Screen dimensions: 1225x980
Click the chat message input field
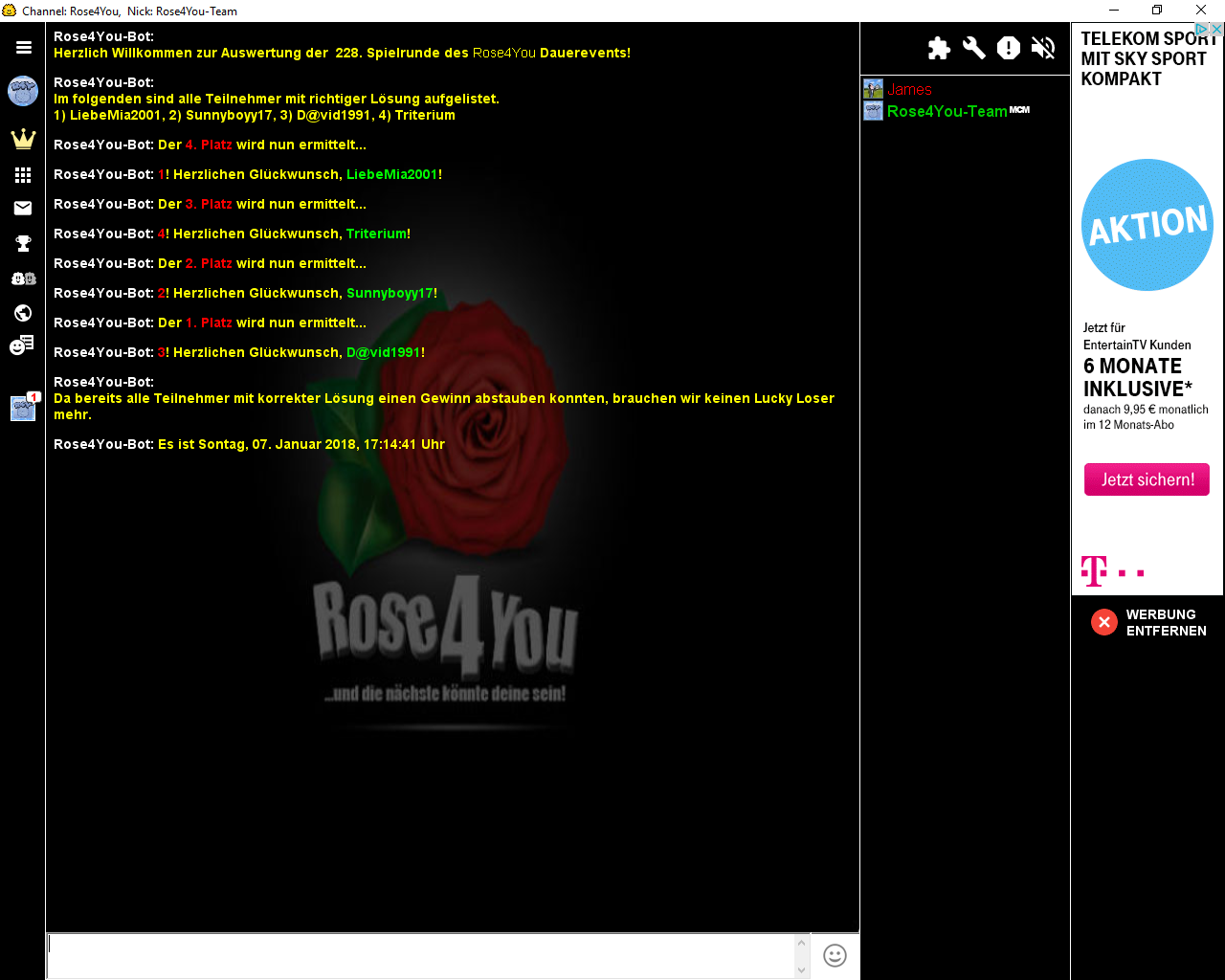(421, 956)
